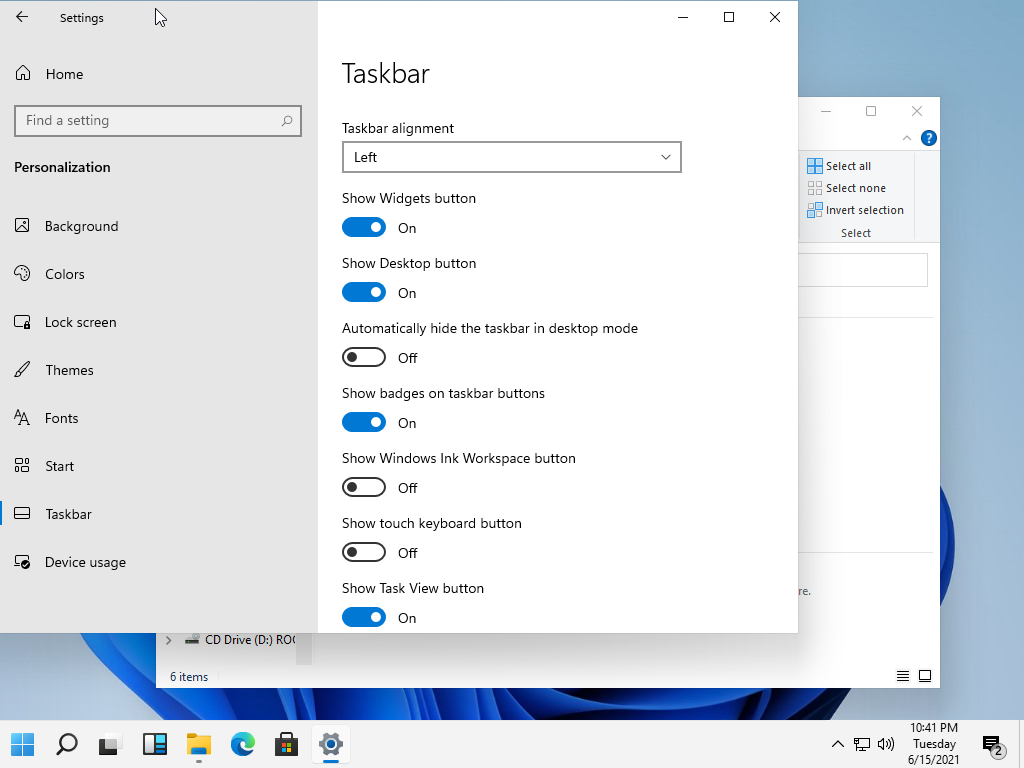The width and height of the screenshot is (1024, 768).
Task: Open the notification center icon
Action: (x=992, y=744)
